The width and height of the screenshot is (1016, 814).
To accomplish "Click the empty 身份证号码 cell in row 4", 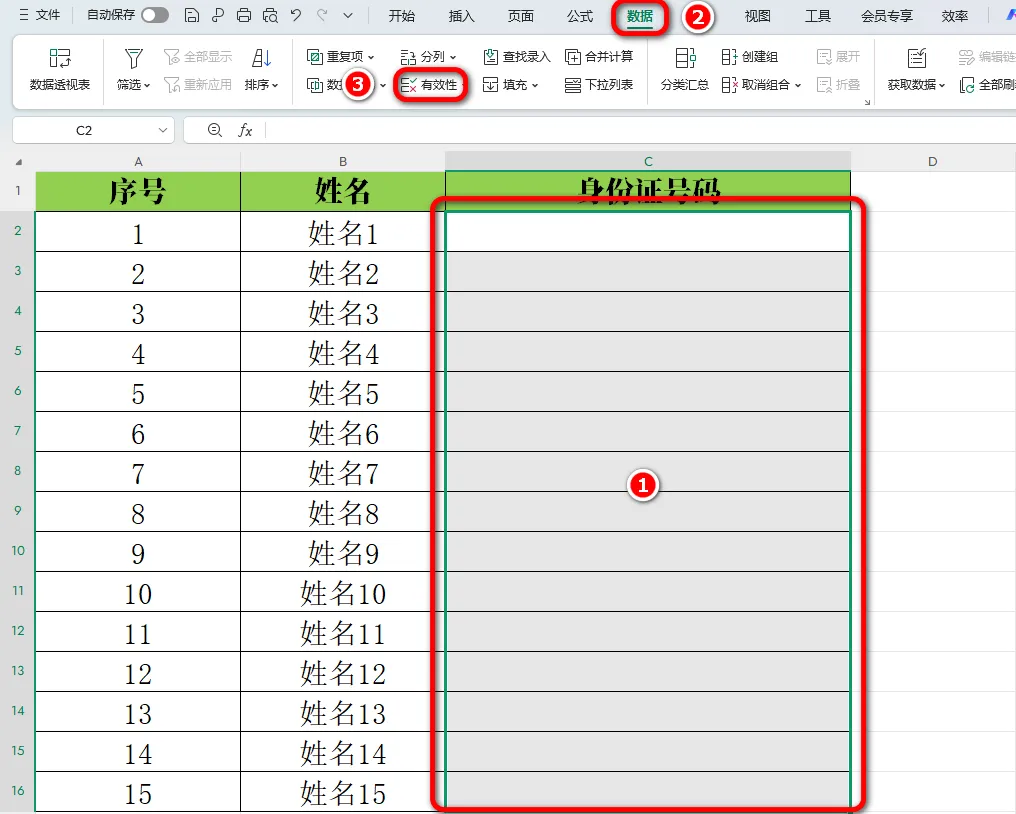I will click(x=648, y=312).
